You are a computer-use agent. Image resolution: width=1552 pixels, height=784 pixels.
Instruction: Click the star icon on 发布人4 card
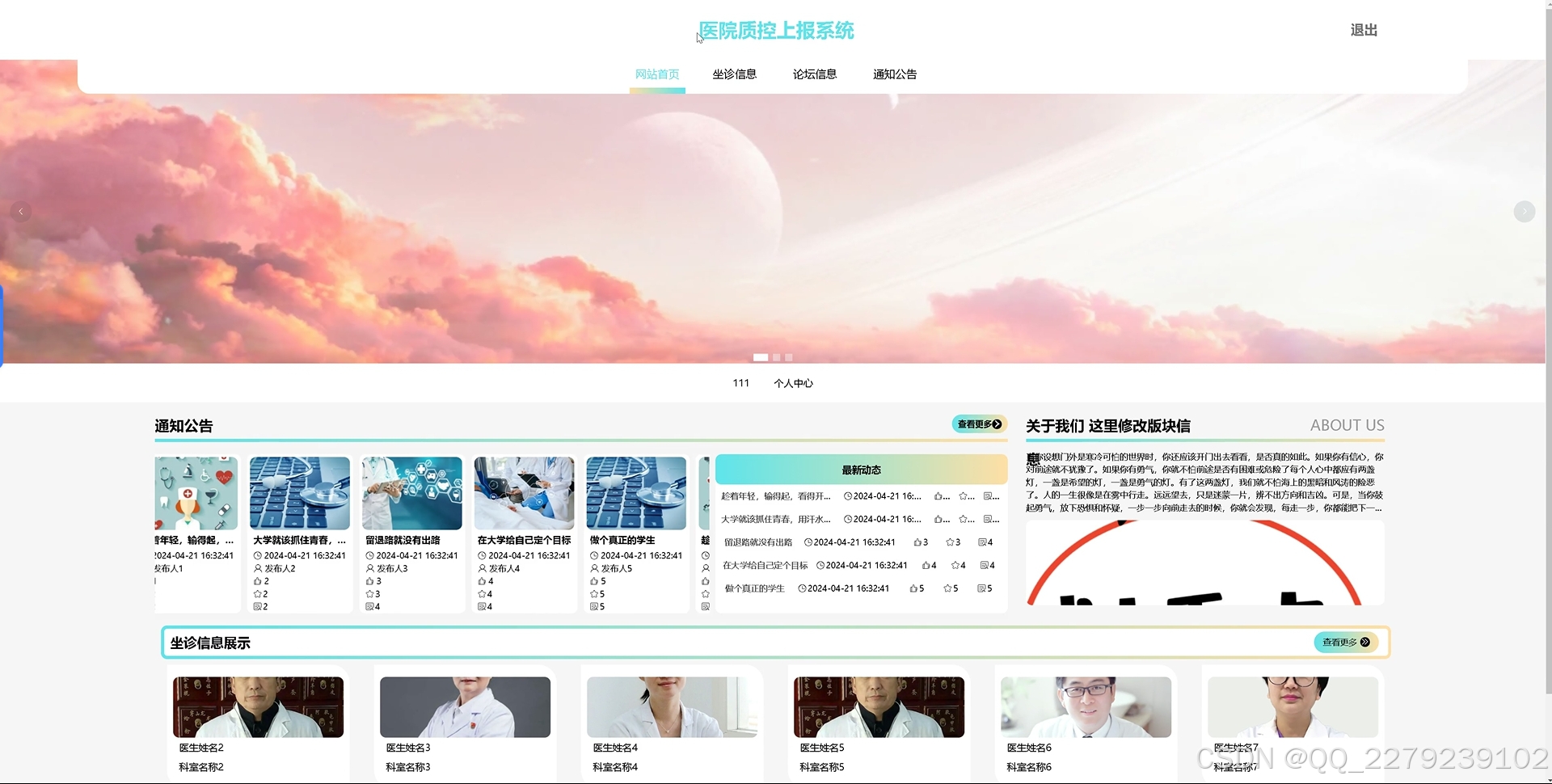pyautogui.click(x=483, y=594)
